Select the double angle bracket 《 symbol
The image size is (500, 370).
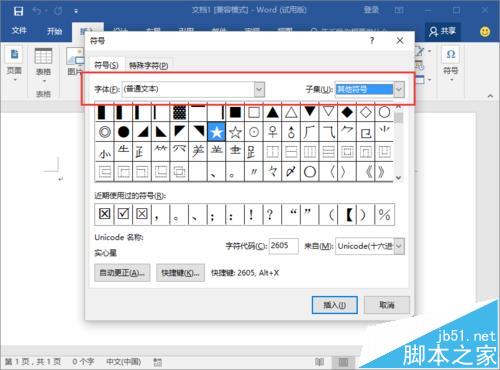coord(368,172)
